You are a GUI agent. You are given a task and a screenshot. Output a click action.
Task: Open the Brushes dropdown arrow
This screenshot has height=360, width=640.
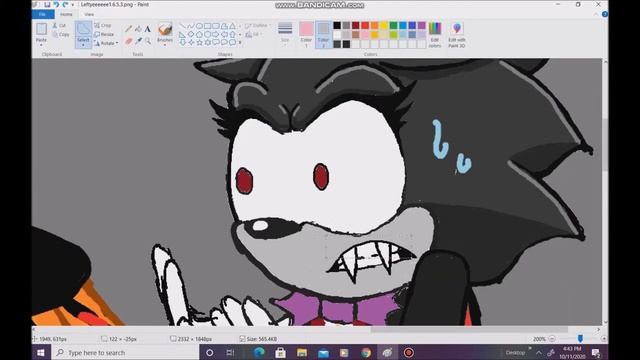(x=165, y=44)
